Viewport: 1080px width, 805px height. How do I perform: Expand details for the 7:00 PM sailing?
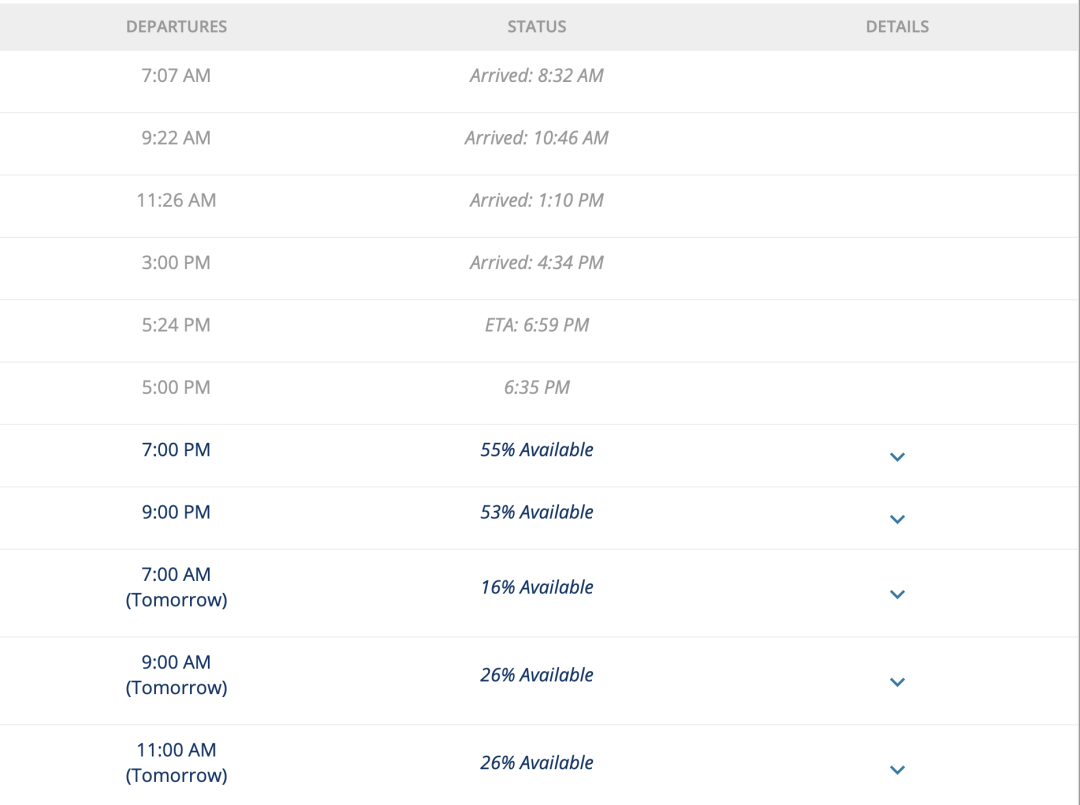(x=897, y=457)
